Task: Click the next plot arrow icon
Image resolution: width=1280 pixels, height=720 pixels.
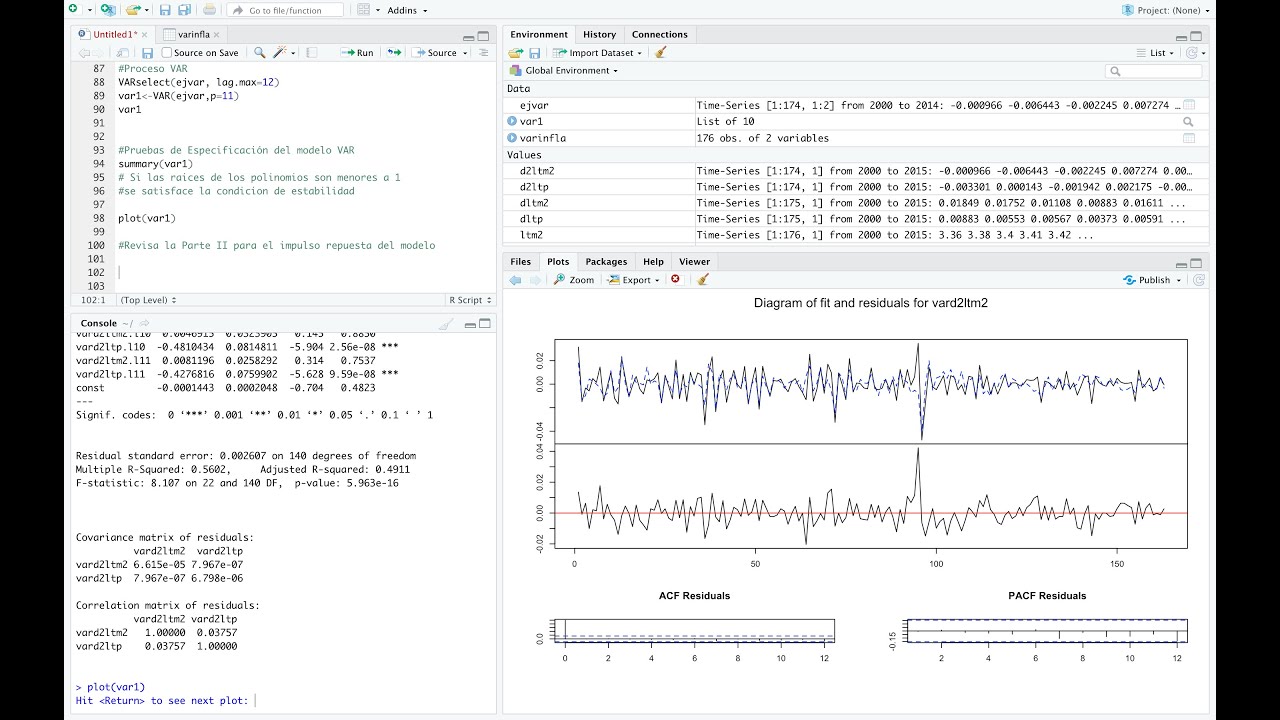Action: [535, 280]
